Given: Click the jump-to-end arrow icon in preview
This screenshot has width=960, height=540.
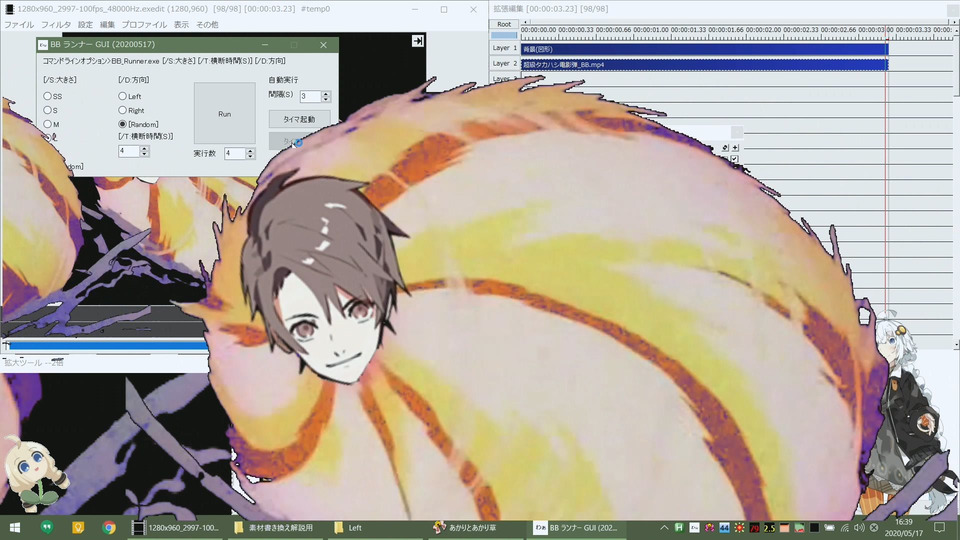Looking at the screenshot, I should (x=418, y=40).
